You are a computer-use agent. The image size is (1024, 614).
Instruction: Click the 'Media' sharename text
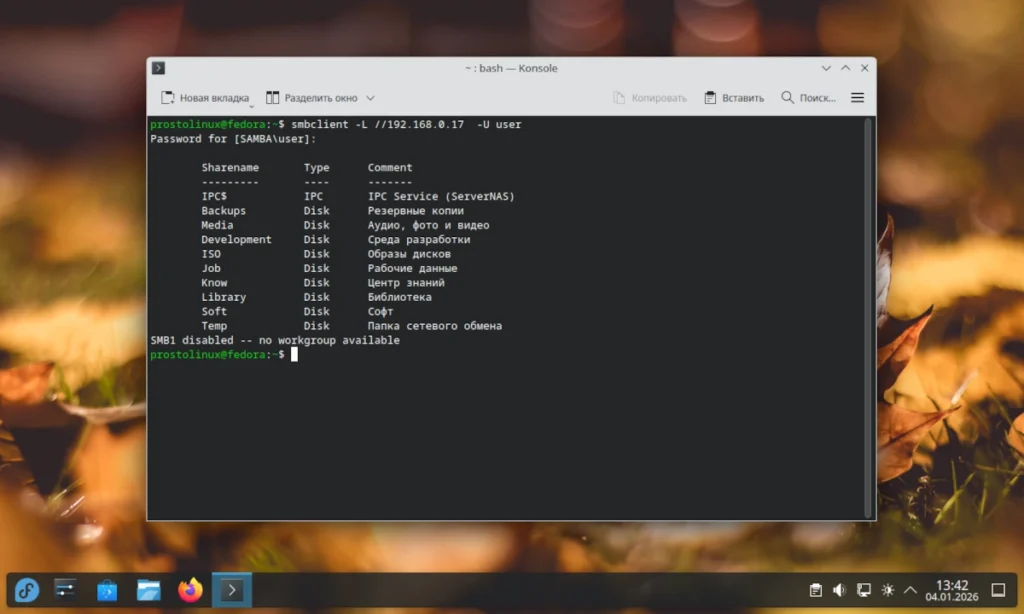pos(217,225)
